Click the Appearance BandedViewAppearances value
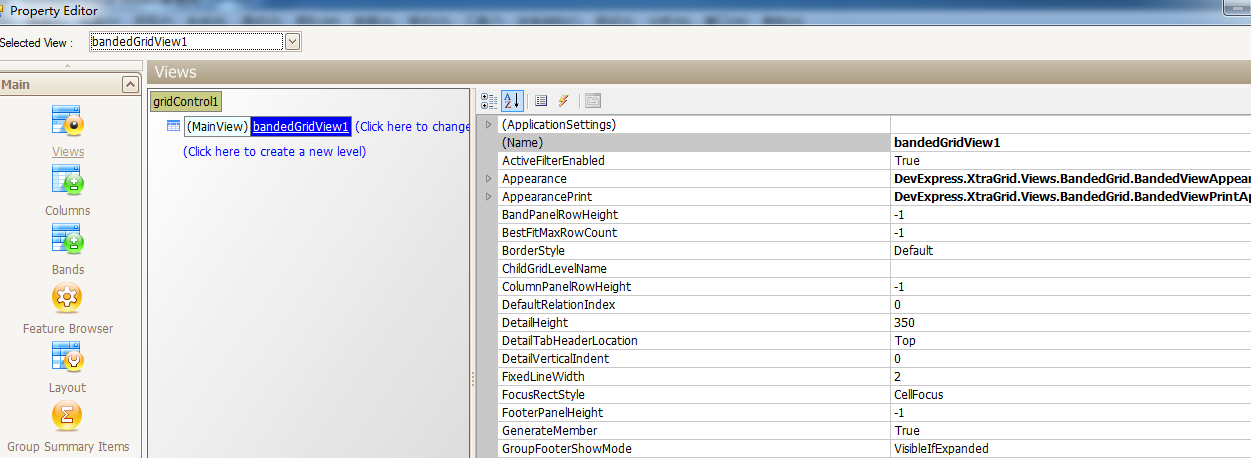The image size is (1251, 458). (x=1070, y=179)
